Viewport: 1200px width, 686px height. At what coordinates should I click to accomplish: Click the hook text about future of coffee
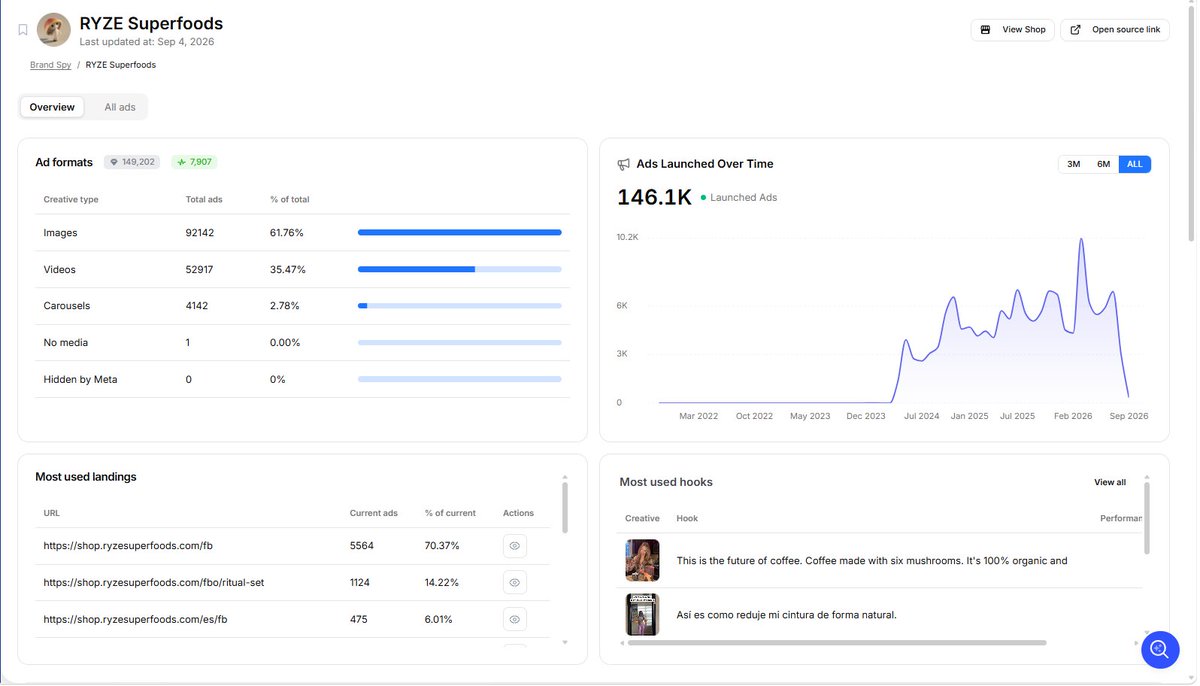[x=872, y=561]
